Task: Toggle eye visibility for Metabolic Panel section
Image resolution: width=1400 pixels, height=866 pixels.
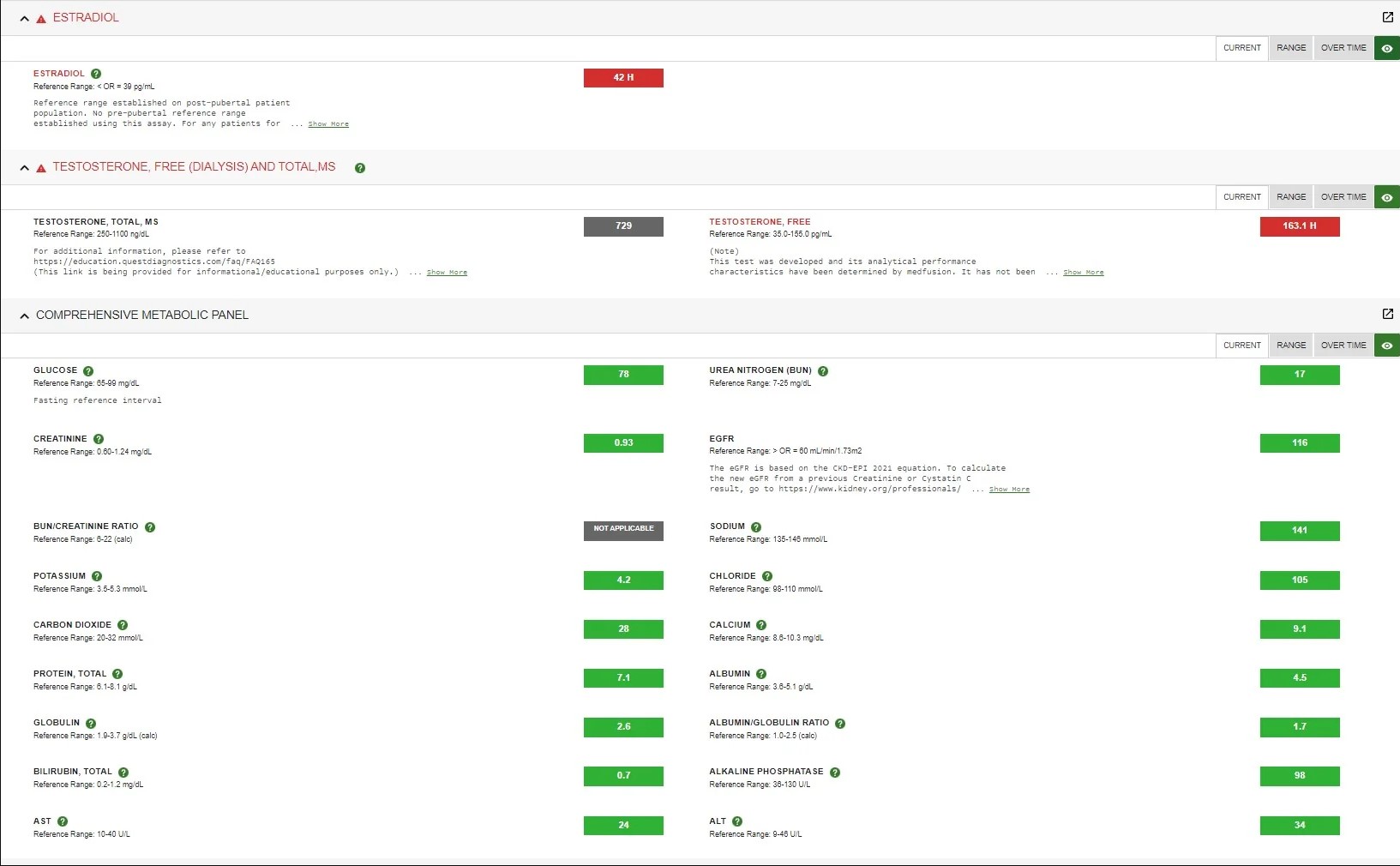Action: tap(1386, 346)
